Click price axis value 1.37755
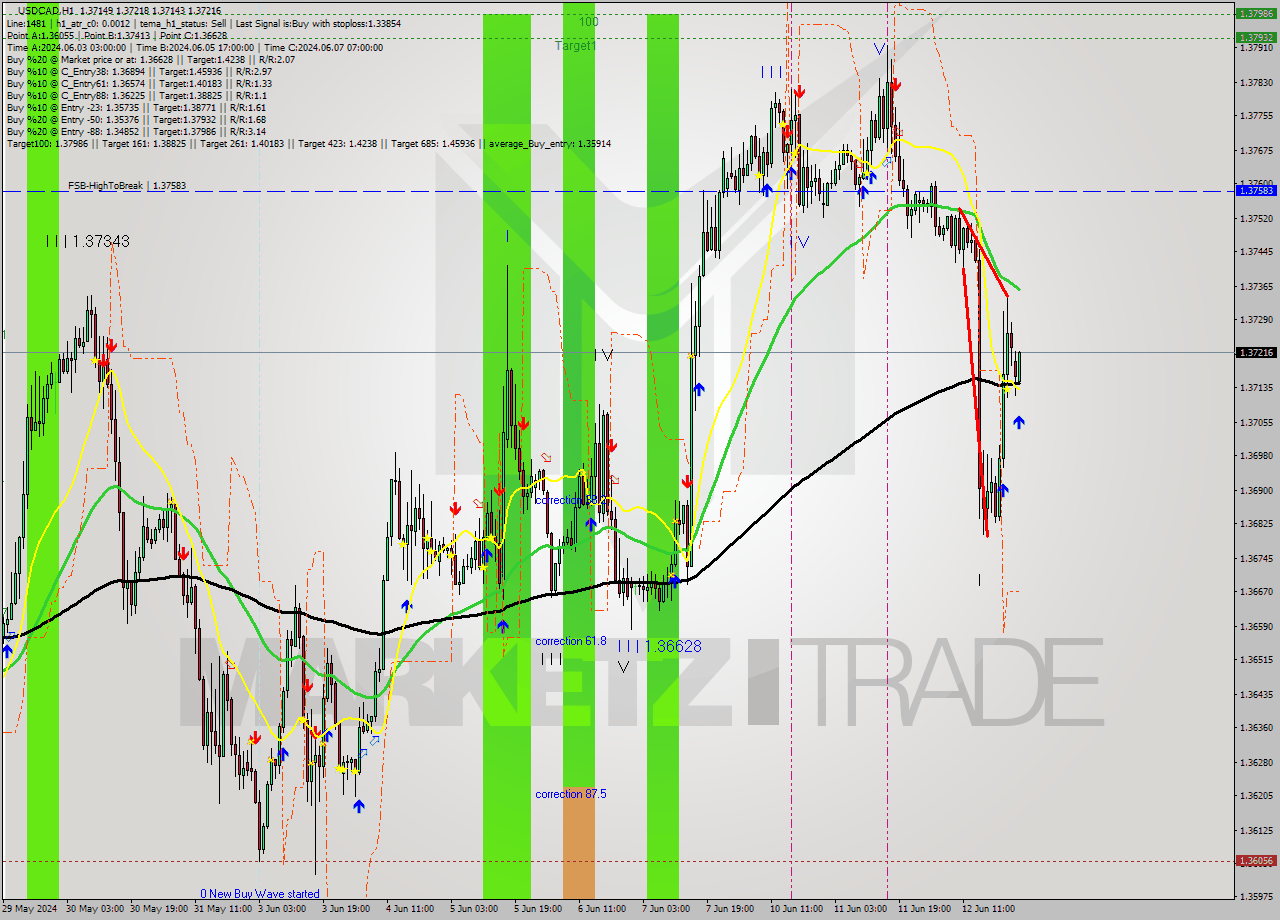The width and height of the screenshot is (1280, 920). (1256, 116)
